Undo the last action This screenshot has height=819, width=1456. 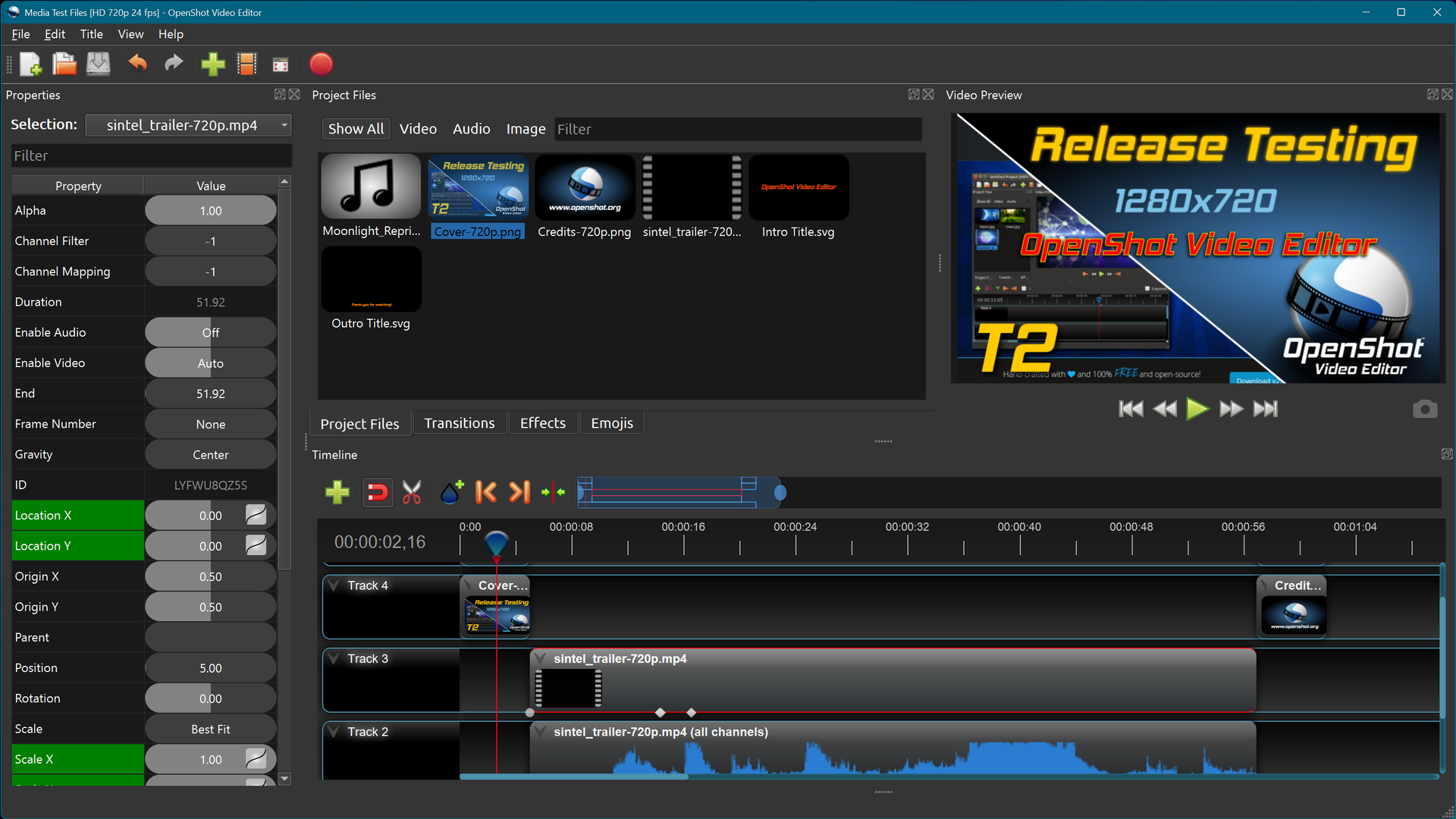[137, 64]
